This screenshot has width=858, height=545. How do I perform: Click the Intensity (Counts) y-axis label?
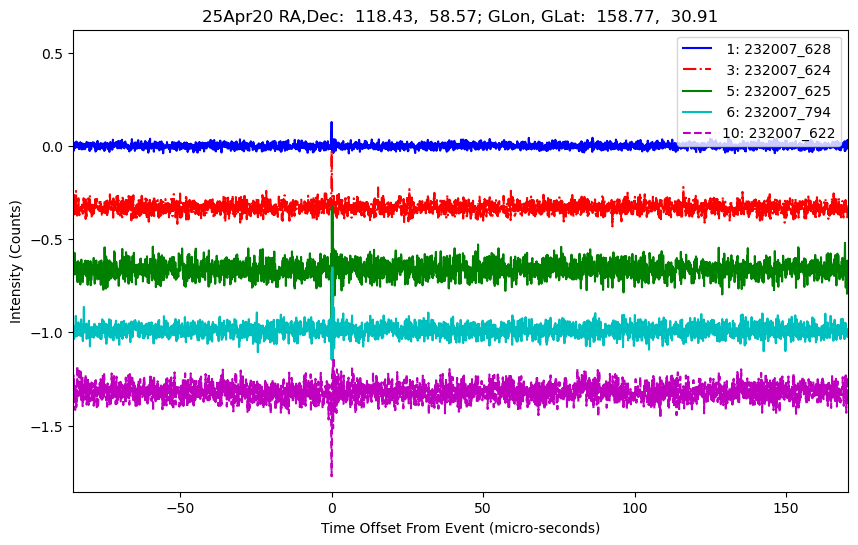click(x=15, y=262)
